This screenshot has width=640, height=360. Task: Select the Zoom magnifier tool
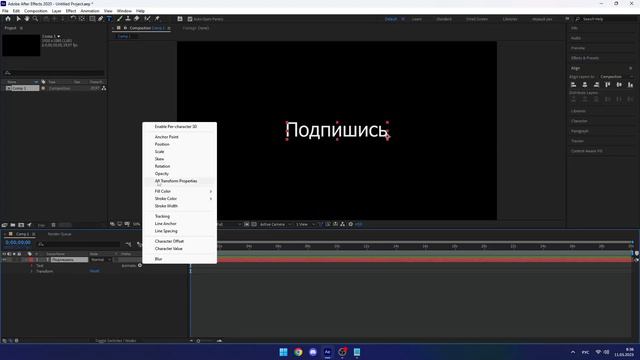[x=36, y=19]
